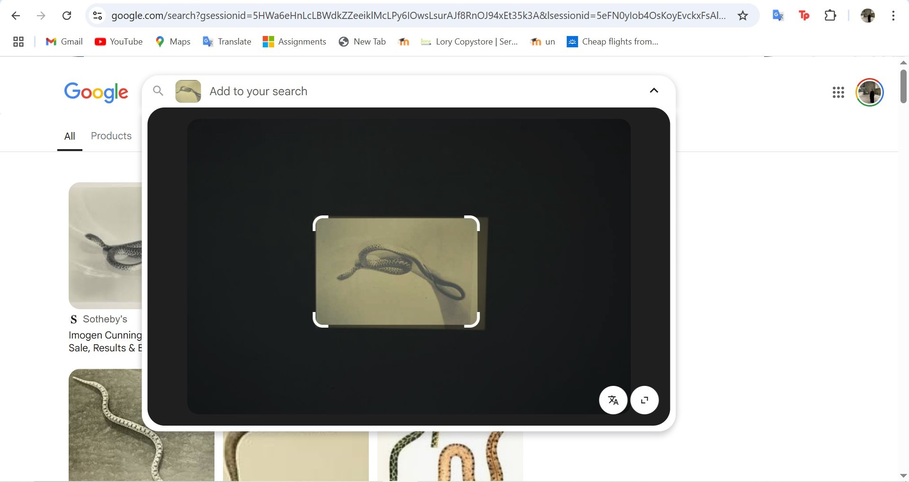Click the red Tp extension icon

pyautogui.click(x=804, y=16)
